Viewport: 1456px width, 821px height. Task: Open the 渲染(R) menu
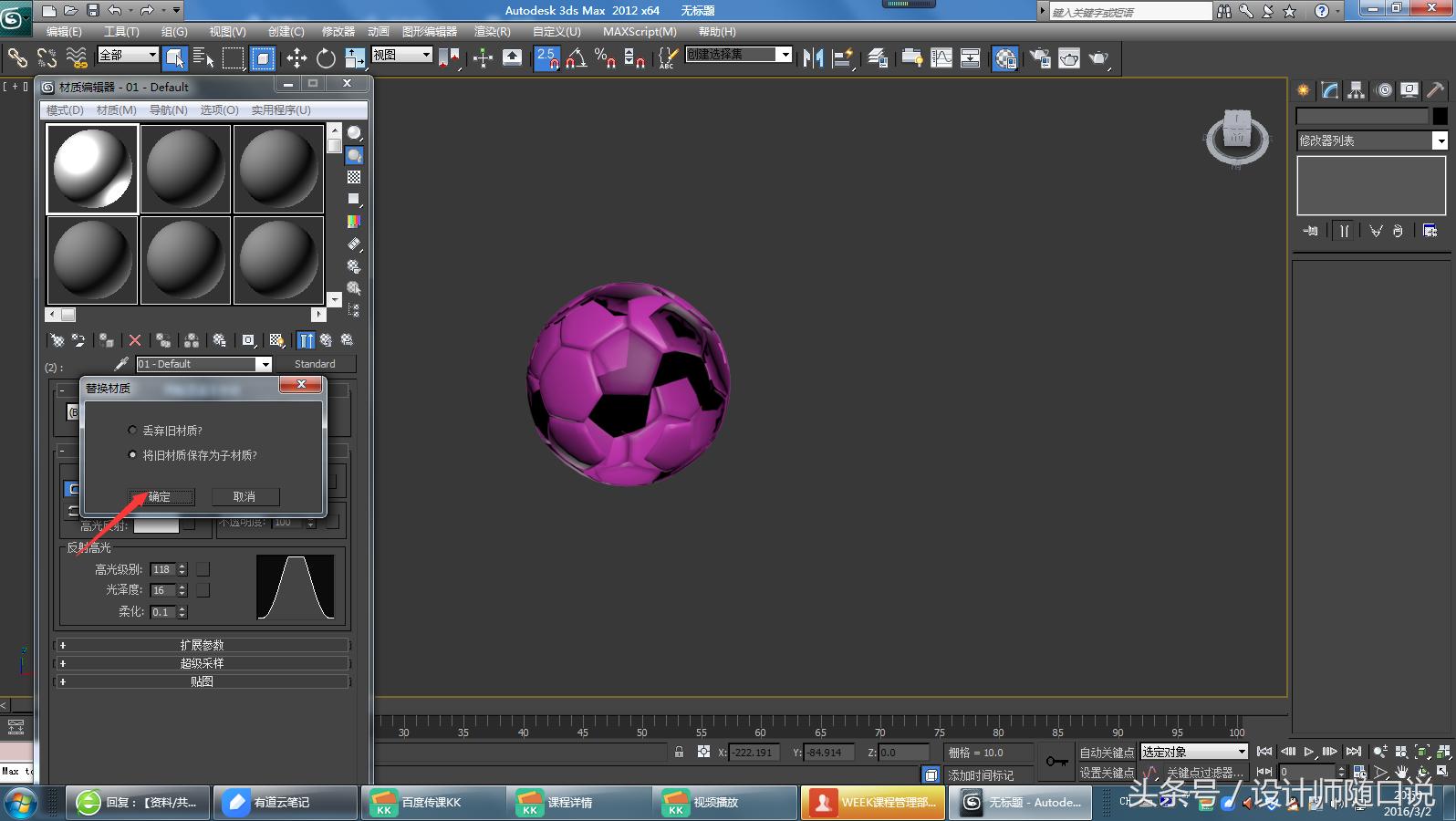pyautogui.click(x=493, y=32)
